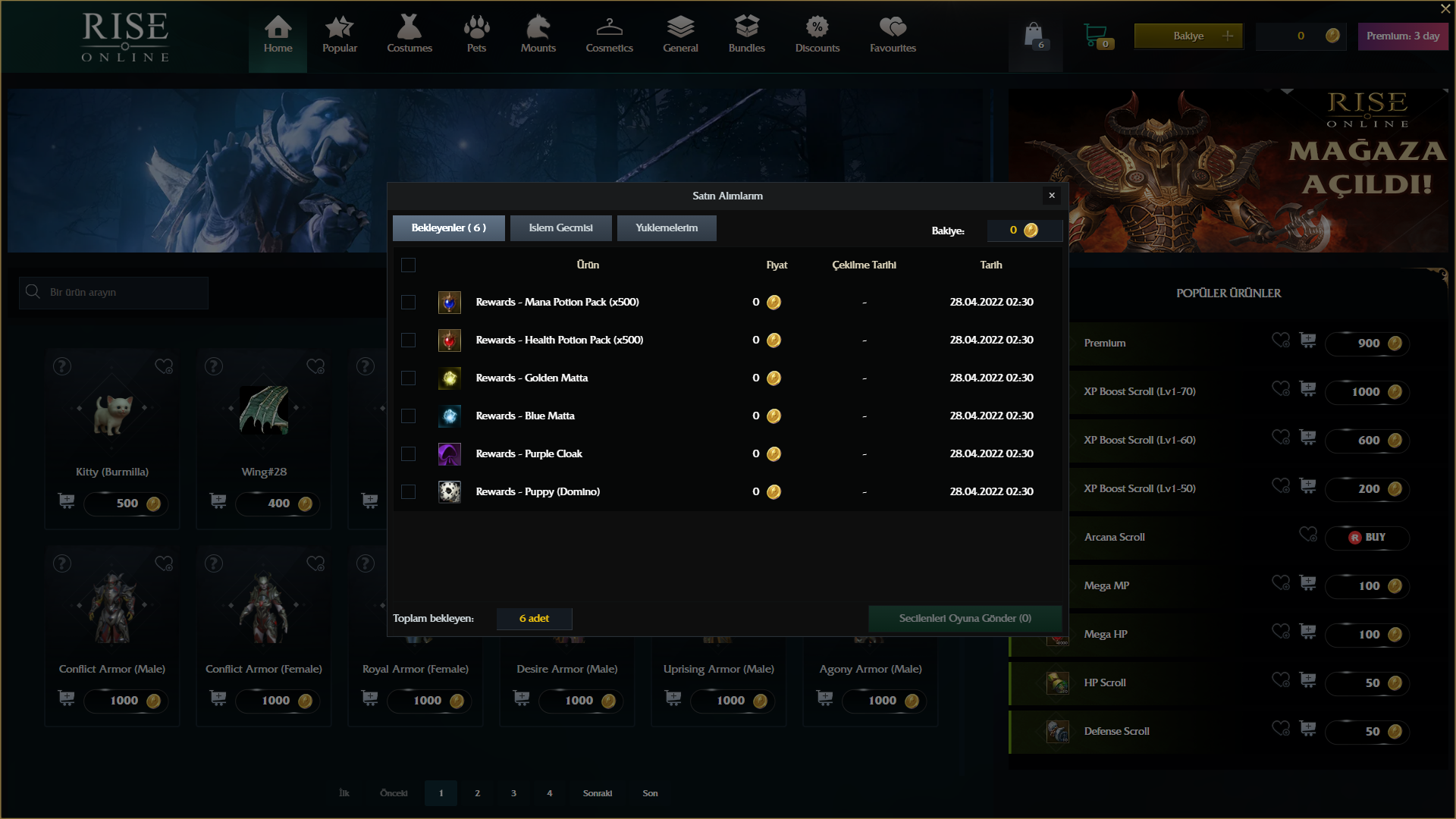The height and width of the screenshot is (819, 1456).
Task: Check the Purple Cloak row checkbox
Action: pyautogui.click(x=408, y=453)
